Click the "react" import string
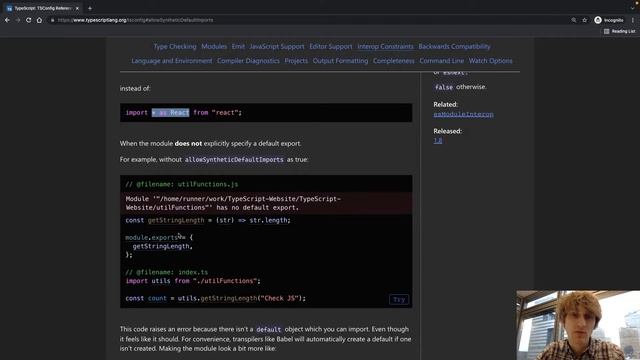The height and width of the screenshot is (360, 640). (225, 113)
